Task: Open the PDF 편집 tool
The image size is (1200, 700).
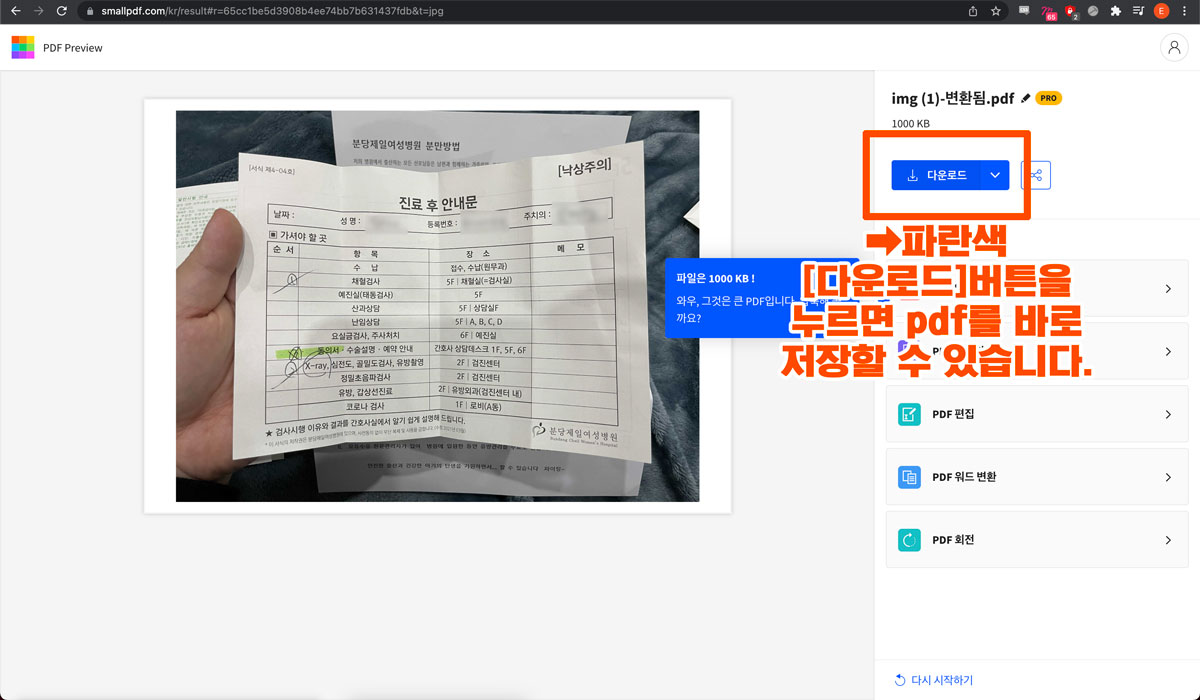Action: pyautogui.click(x=1037, y=415)
